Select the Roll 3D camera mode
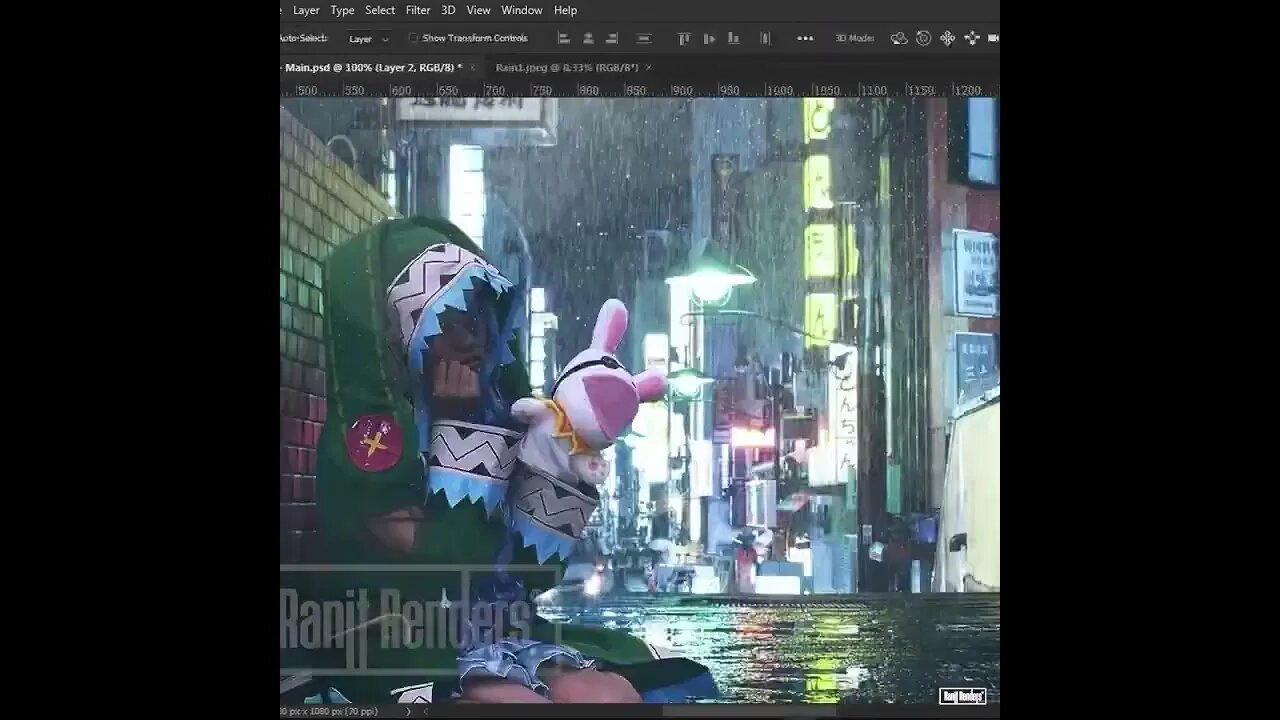Image resolution: width=1280 pixels, height=720 pixels. tap(923, 38)
